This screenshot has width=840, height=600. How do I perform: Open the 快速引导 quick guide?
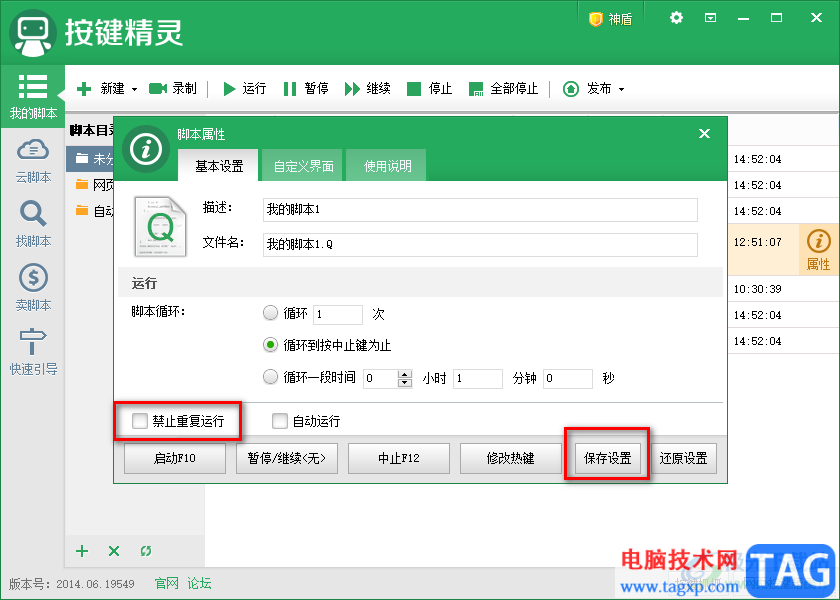(33, 351)
